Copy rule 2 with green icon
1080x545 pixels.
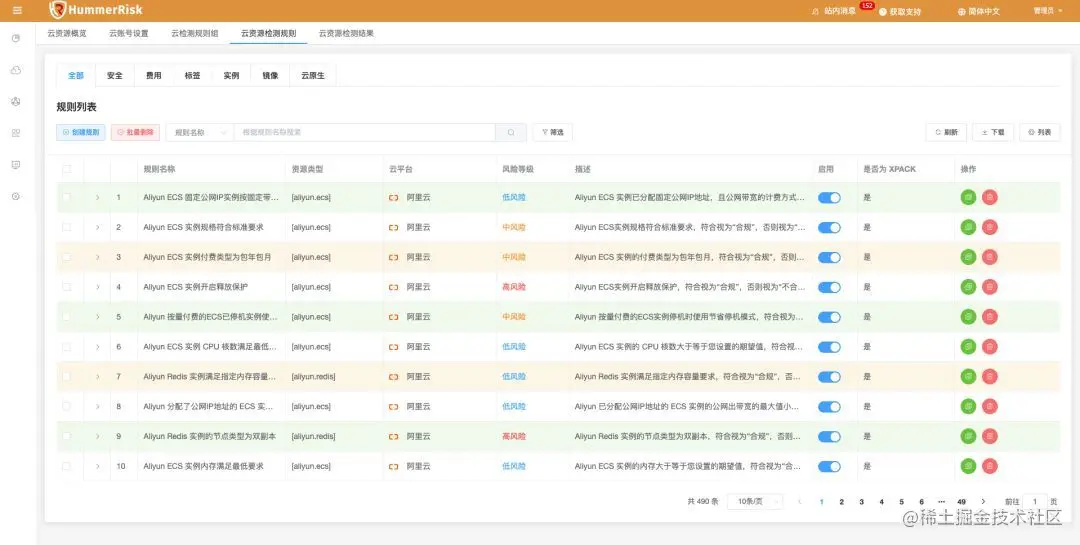968,227
